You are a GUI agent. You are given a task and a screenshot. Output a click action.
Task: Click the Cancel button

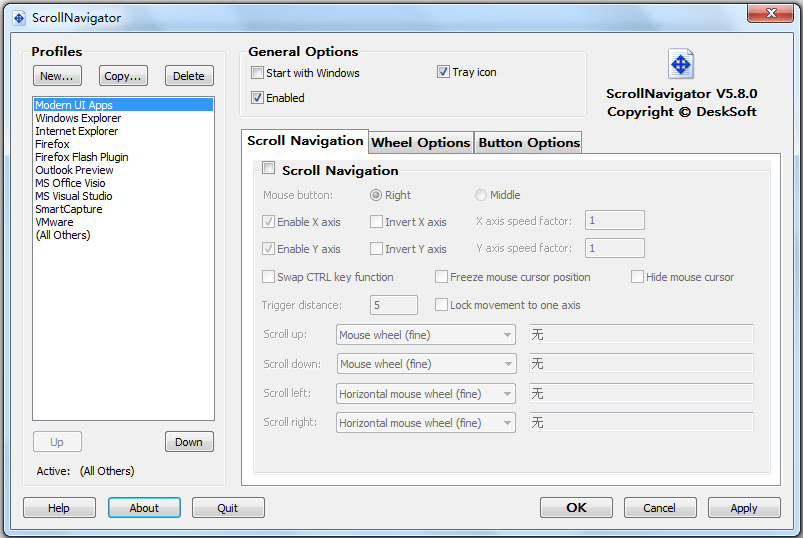pos(660,508)
